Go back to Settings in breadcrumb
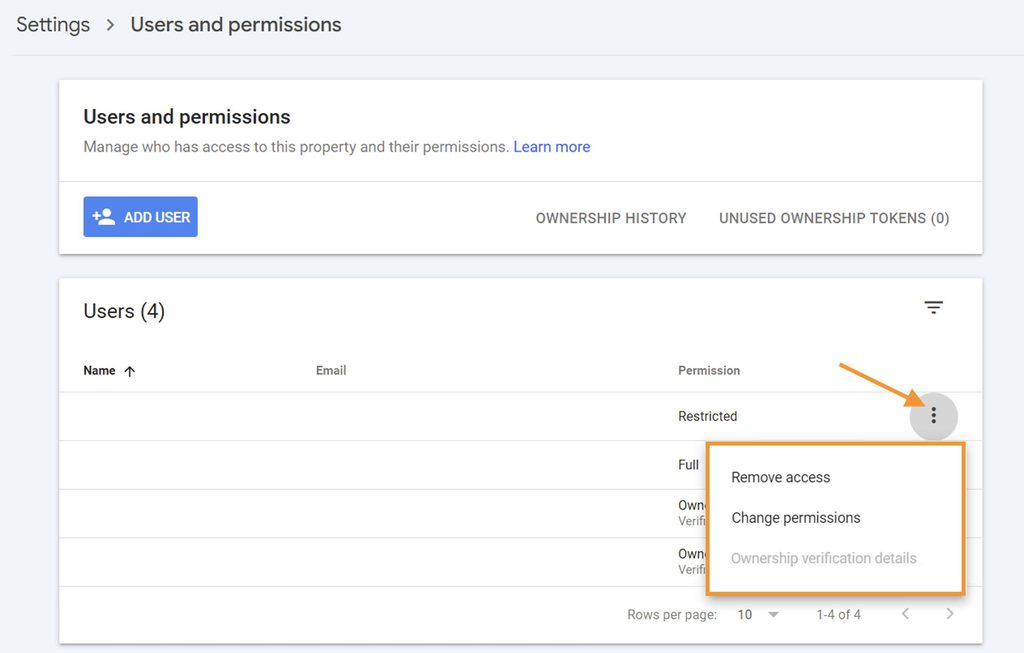The width and height of the screenshot is (1024, 653). (53, 25)
